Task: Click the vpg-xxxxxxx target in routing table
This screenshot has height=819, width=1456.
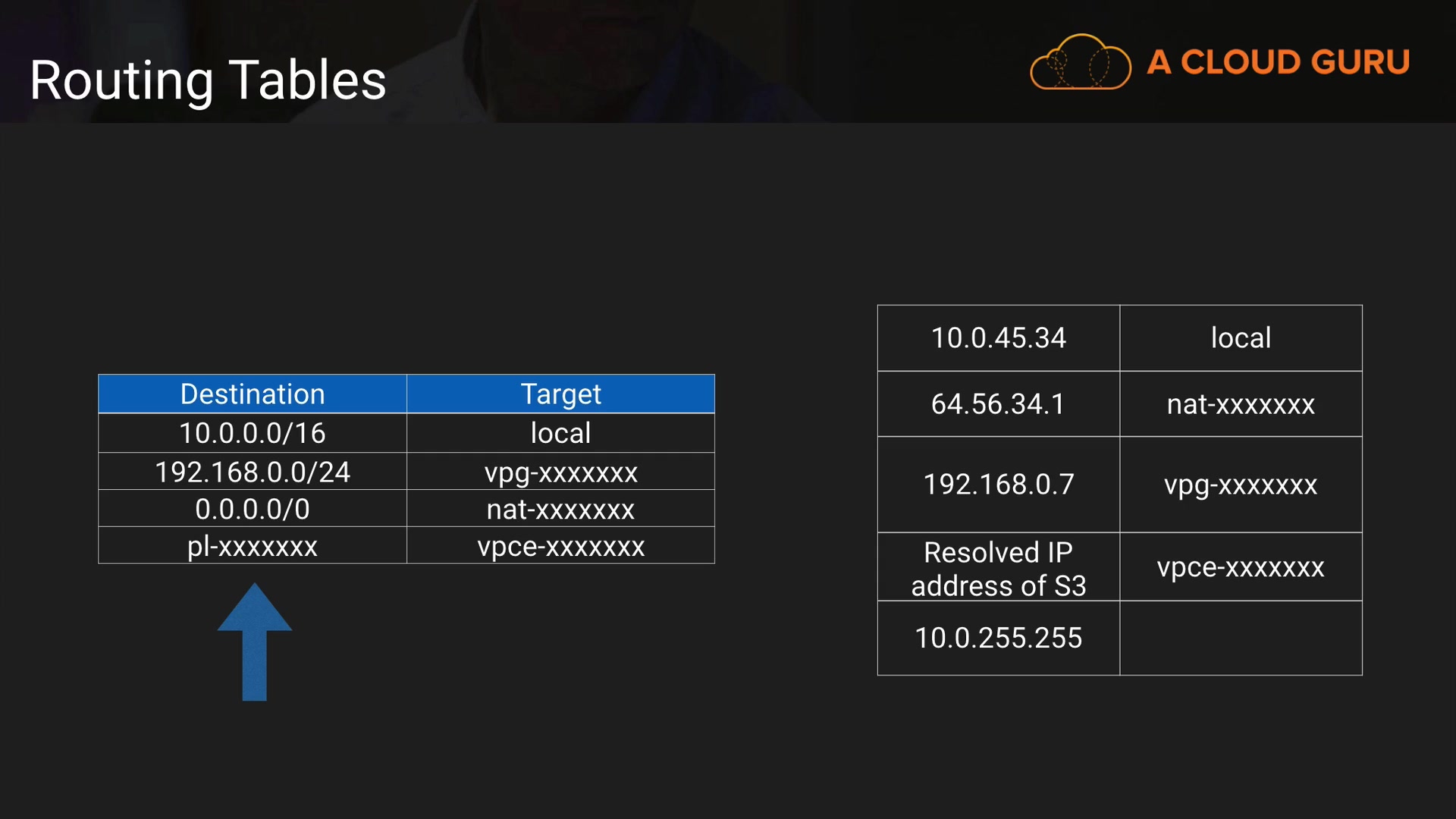Action: pos(560,472)
